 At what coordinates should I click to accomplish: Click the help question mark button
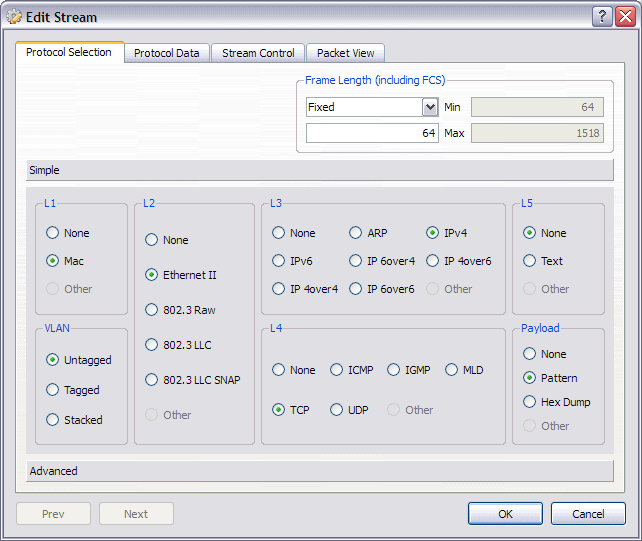[602, 17]
